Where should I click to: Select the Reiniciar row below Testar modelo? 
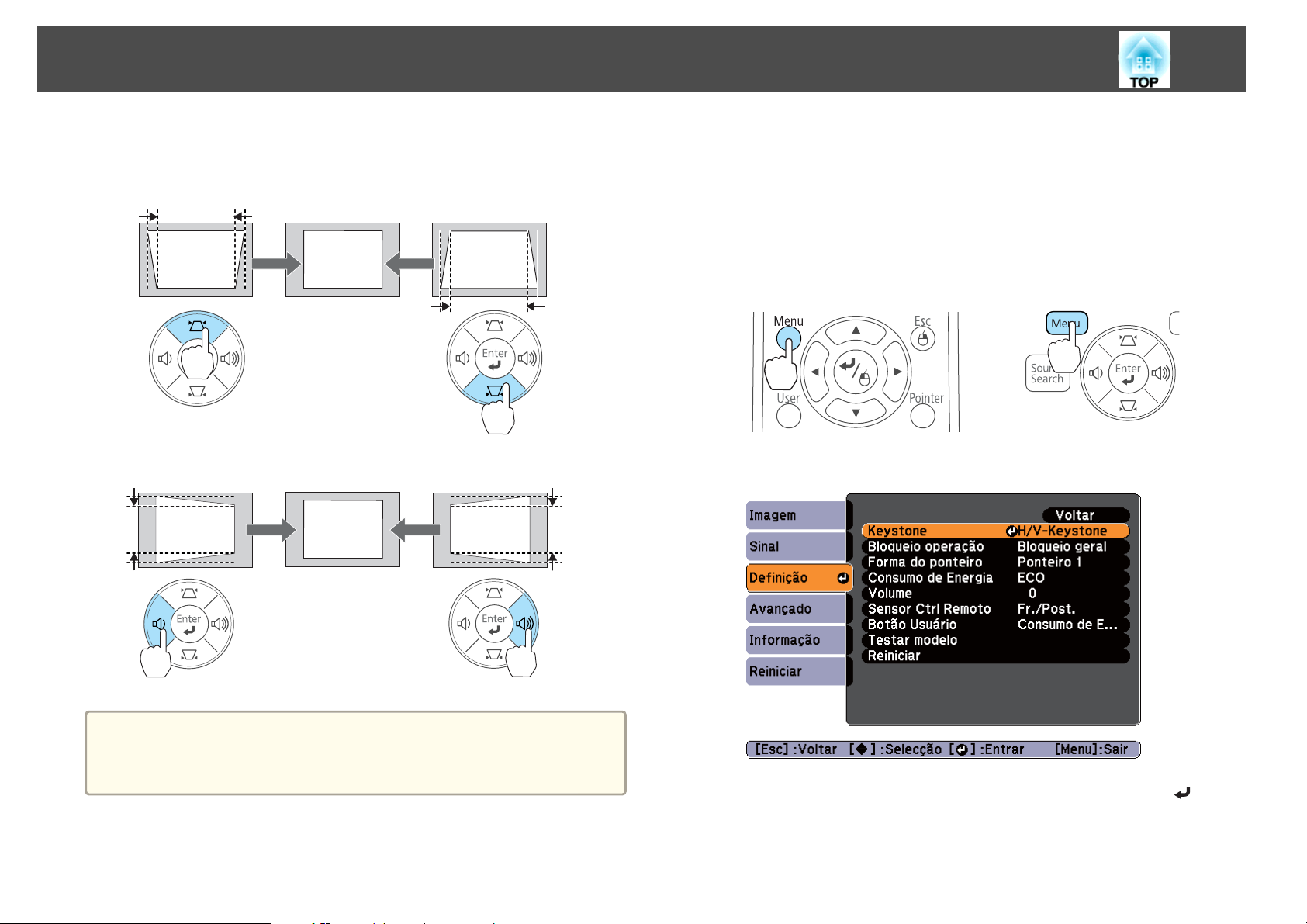point(995,656)
